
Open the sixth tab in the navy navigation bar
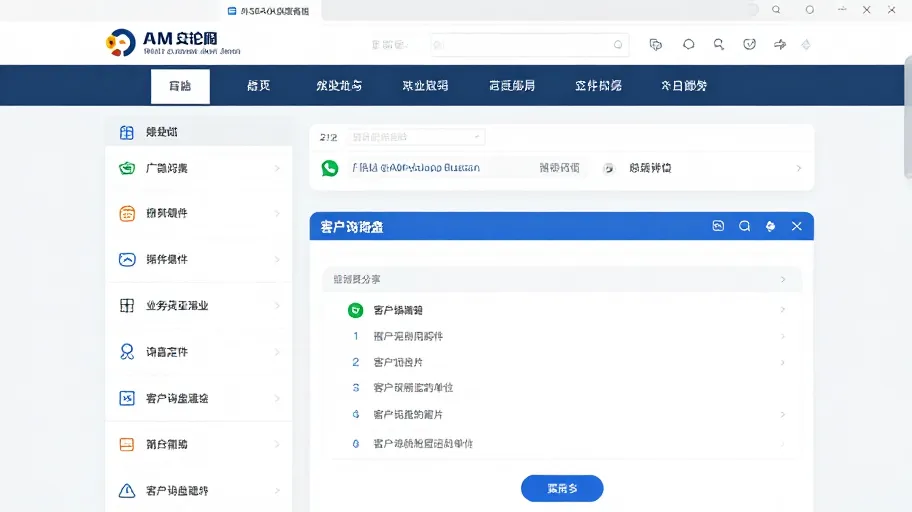pos(598,86)
